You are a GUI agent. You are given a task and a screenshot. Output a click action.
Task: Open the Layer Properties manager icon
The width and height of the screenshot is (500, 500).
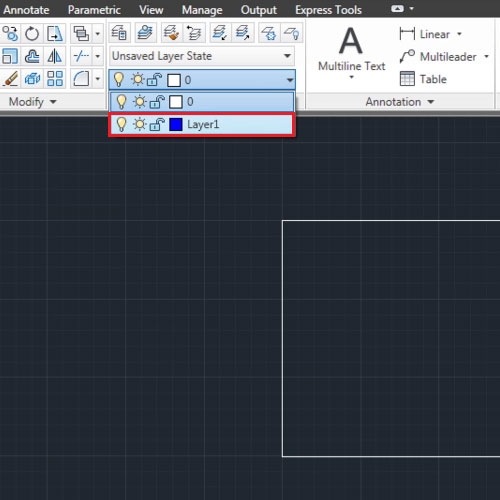coord(119,33)
